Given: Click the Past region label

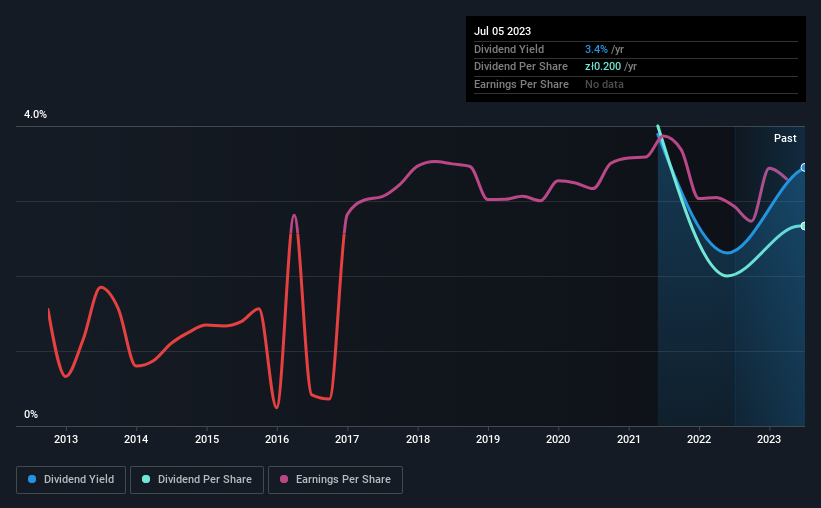Looking at the screenshot, I should coord(785,138).
